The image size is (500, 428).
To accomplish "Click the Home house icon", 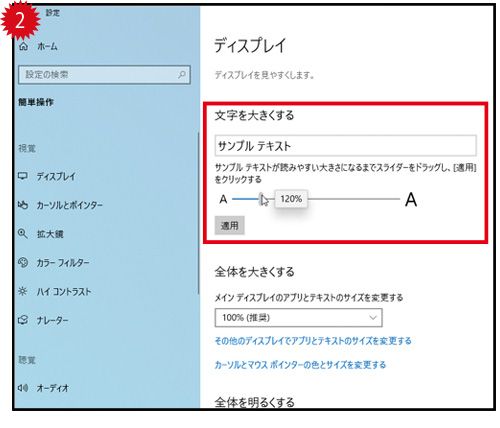I will click(x=23, y=46).
